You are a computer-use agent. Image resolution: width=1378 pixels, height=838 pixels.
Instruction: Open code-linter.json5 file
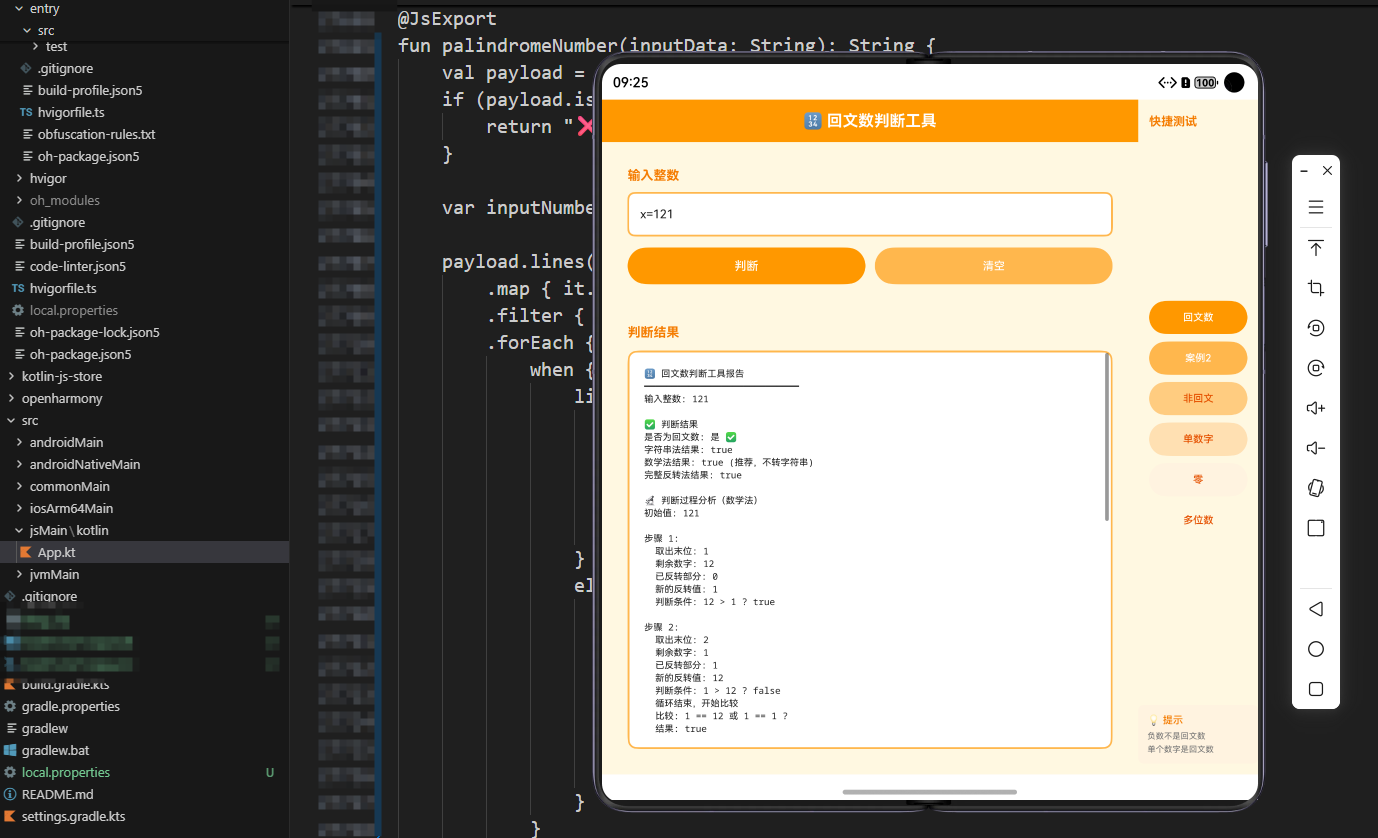[77, 266]
